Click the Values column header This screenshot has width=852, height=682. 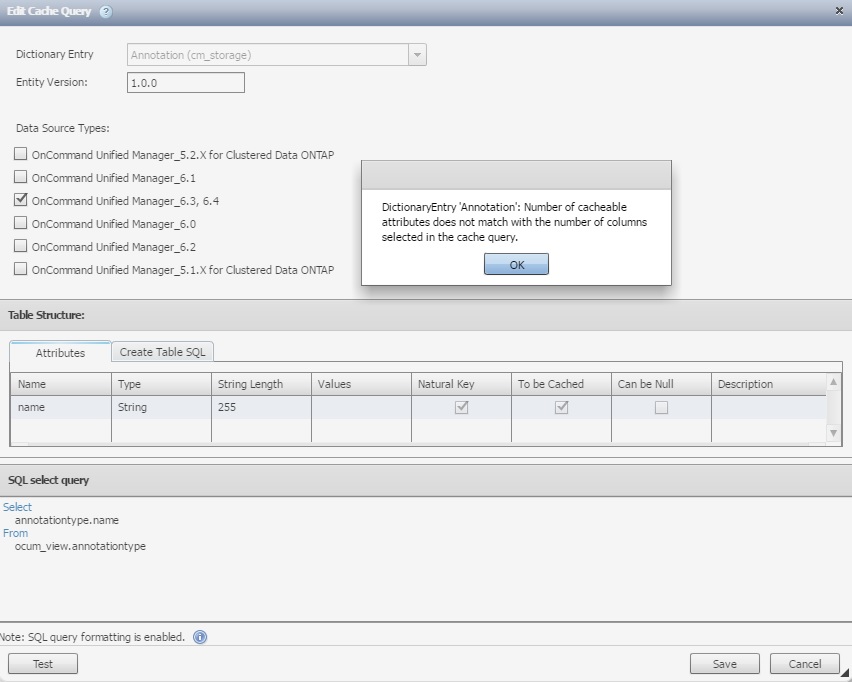(x=361, y=384)
